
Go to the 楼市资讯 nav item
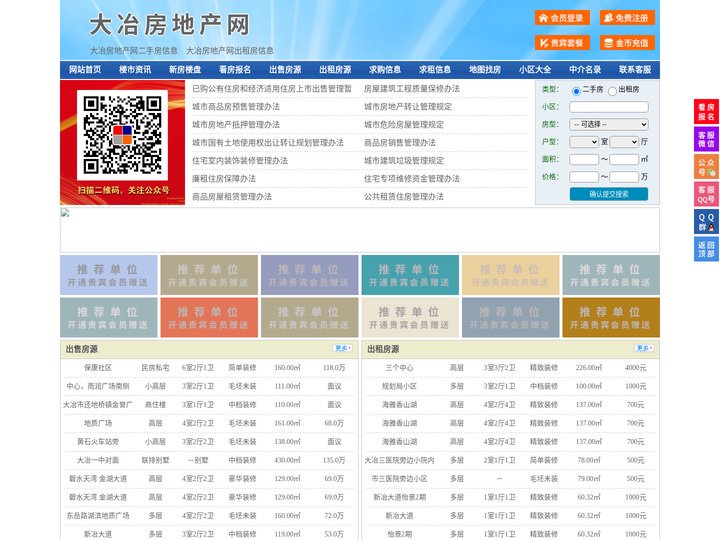[135, 70]
